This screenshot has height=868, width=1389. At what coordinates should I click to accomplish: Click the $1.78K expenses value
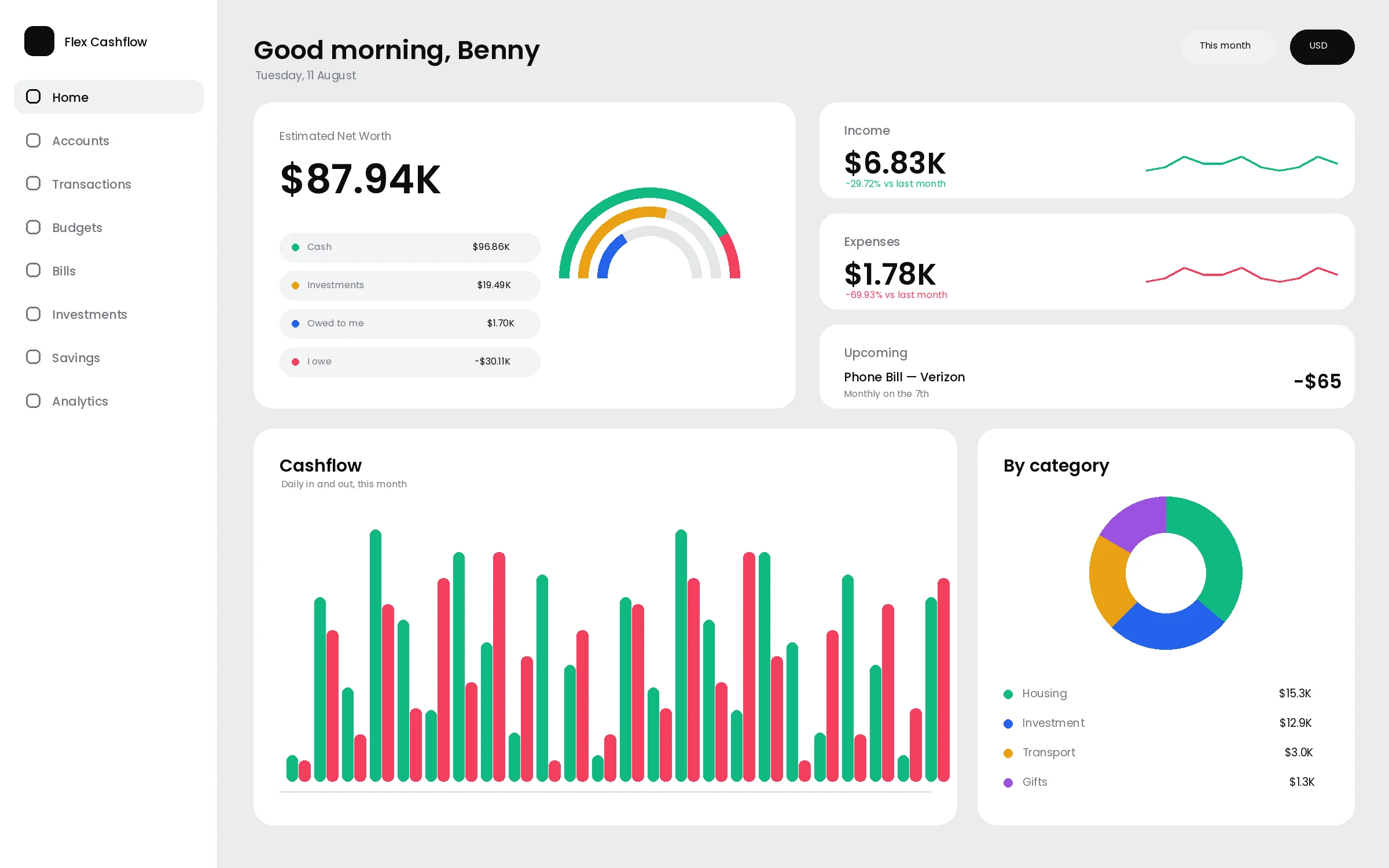(x=890, y=274)
